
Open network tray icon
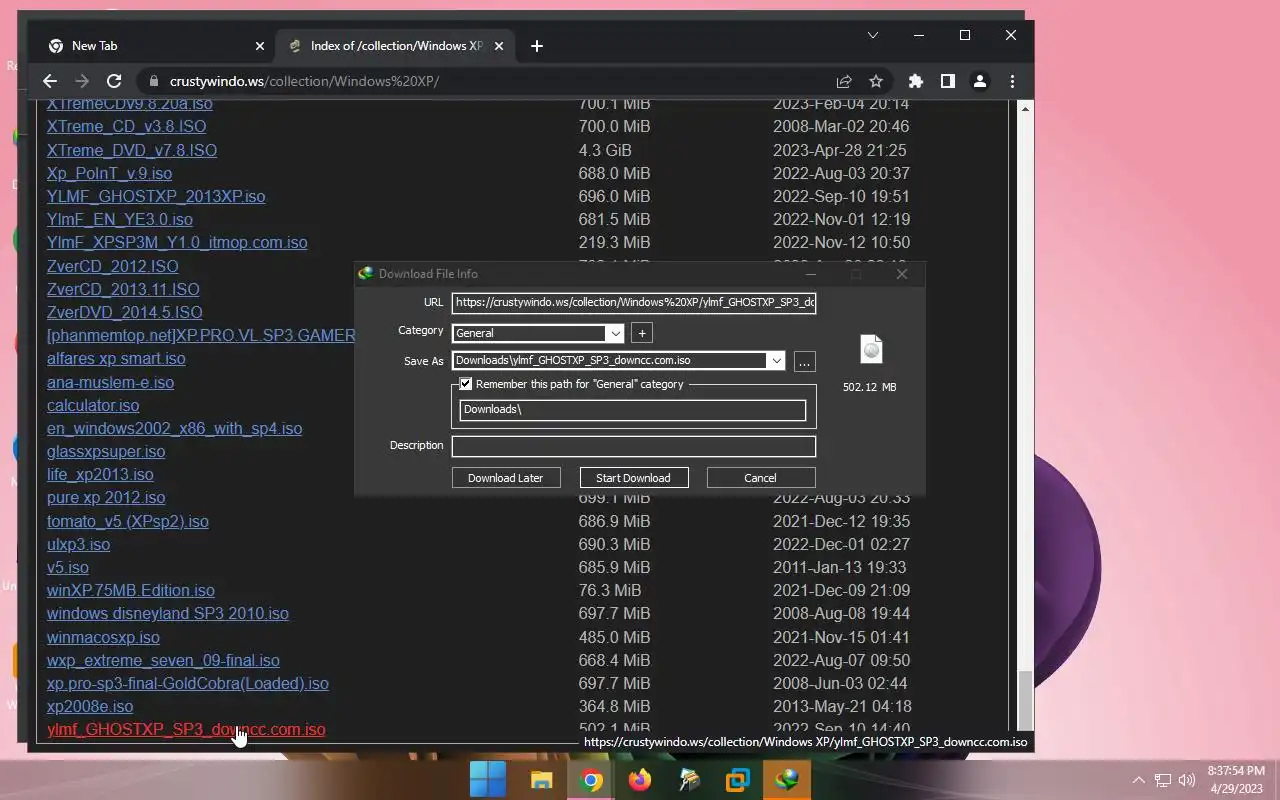tap(1163, 780)
